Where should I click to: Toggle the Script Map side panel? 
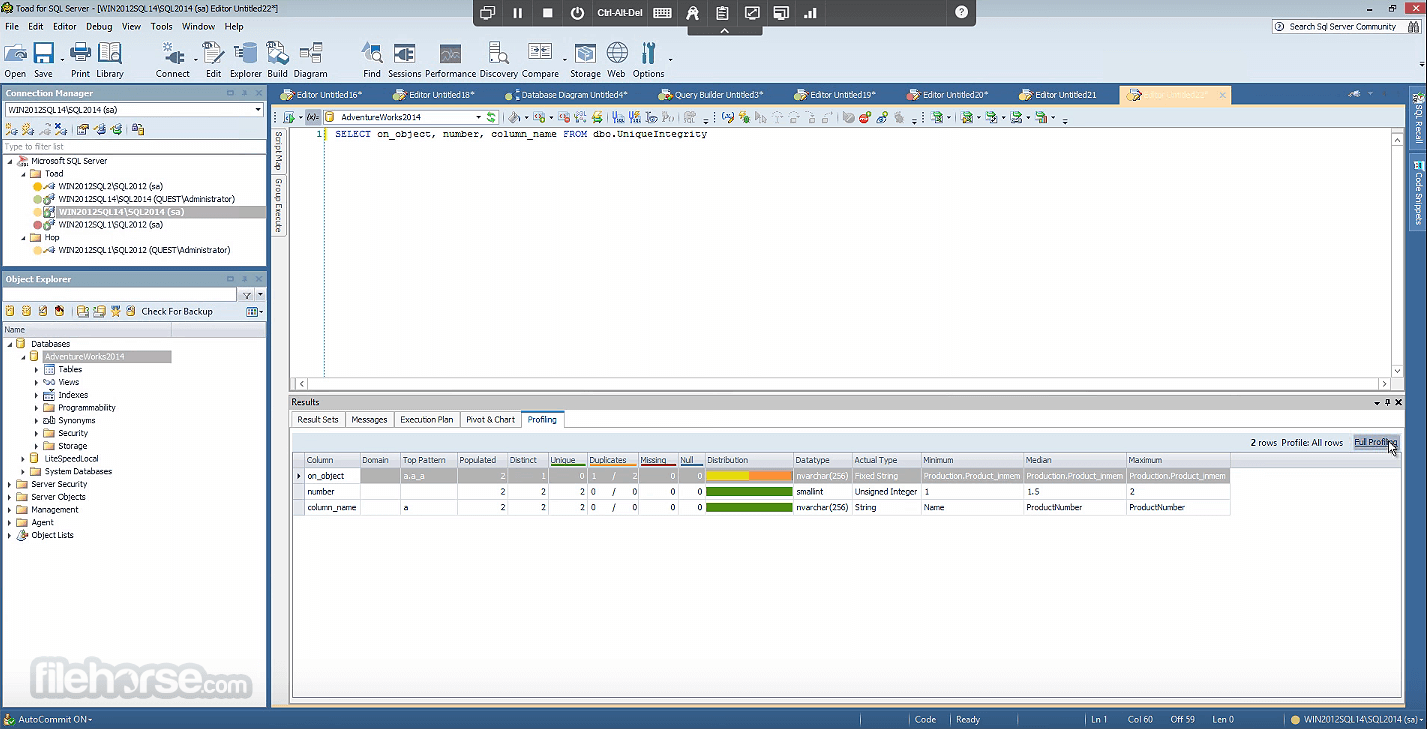tap(279, 151)
